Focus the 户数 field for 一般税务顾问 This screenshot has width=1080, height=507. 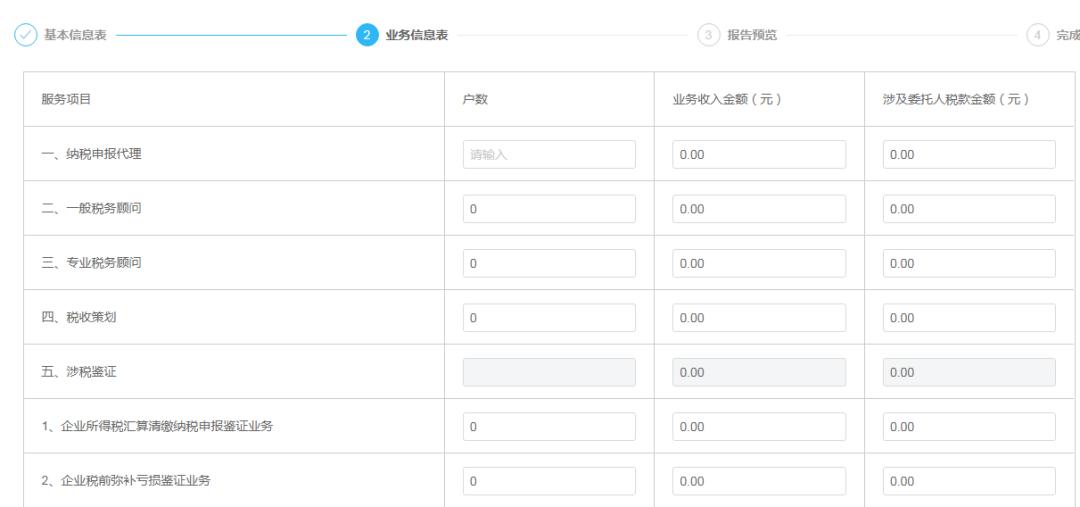tap(549, 209)
